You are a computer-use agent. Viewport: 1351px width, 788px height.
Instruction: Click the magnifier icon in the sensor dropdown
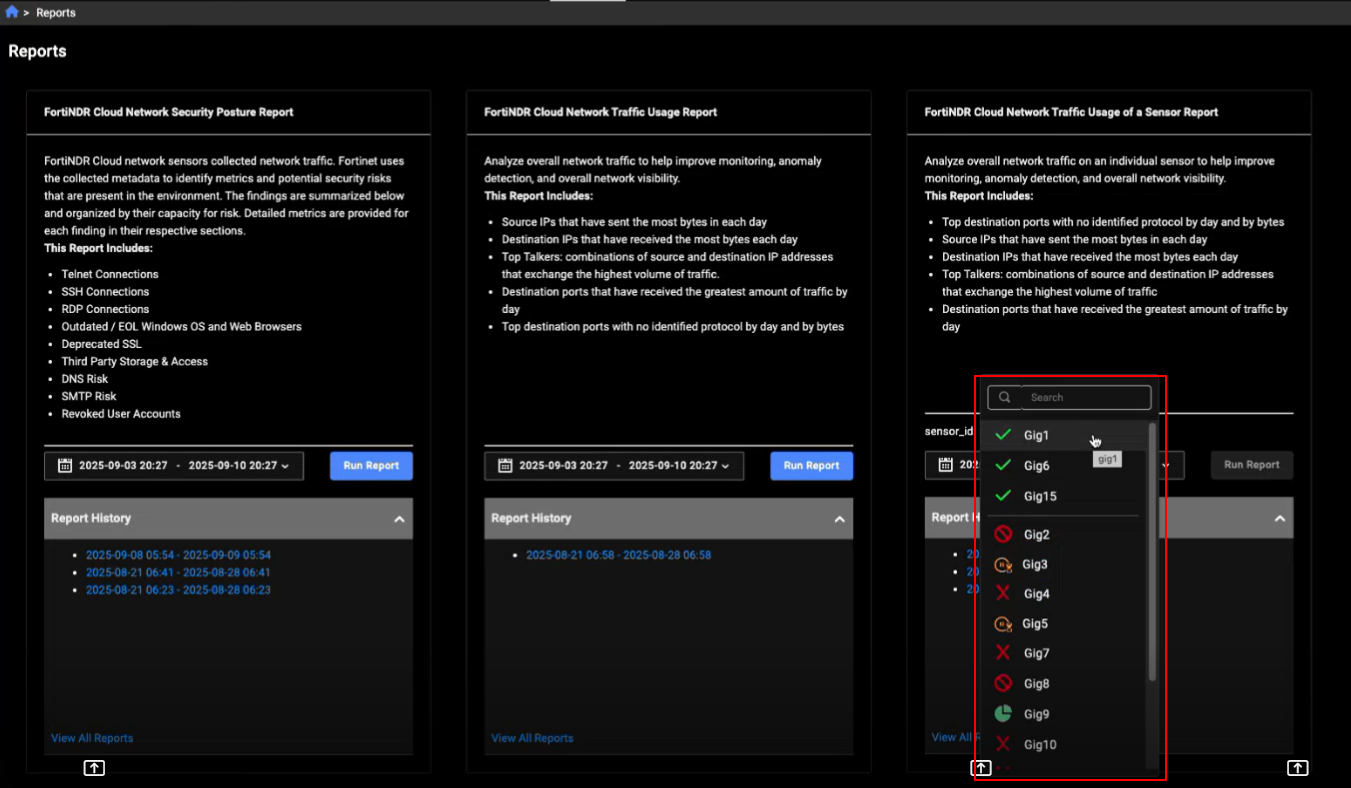[1005, 397]
